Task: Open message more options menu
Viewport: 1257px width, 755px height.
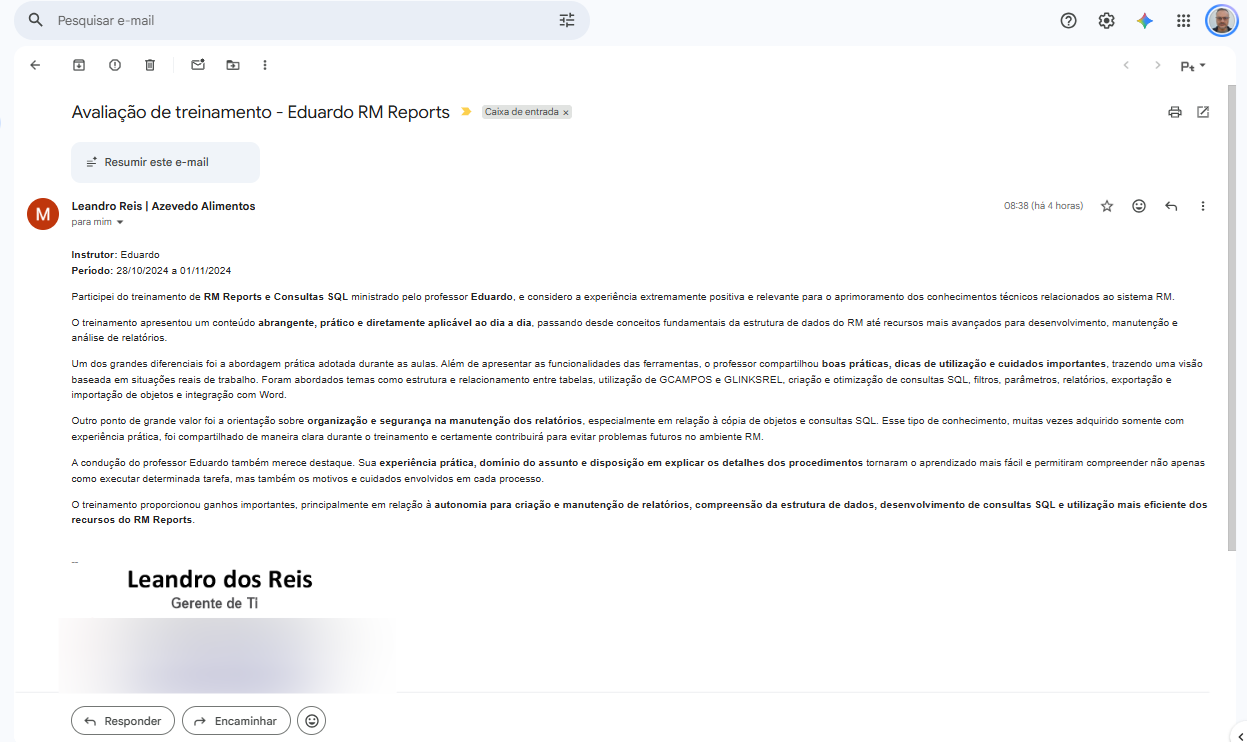Action: 1203,206
